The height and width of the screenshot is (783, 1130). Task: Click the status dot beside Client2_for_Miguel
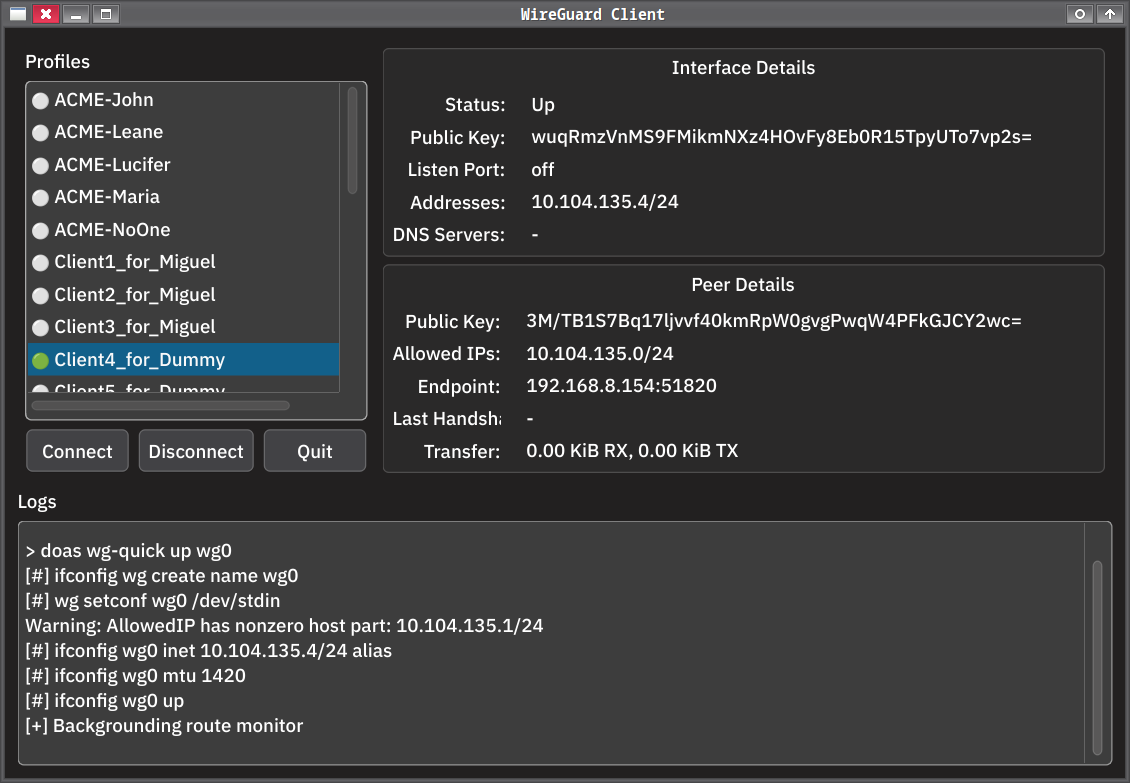[40, 295]
